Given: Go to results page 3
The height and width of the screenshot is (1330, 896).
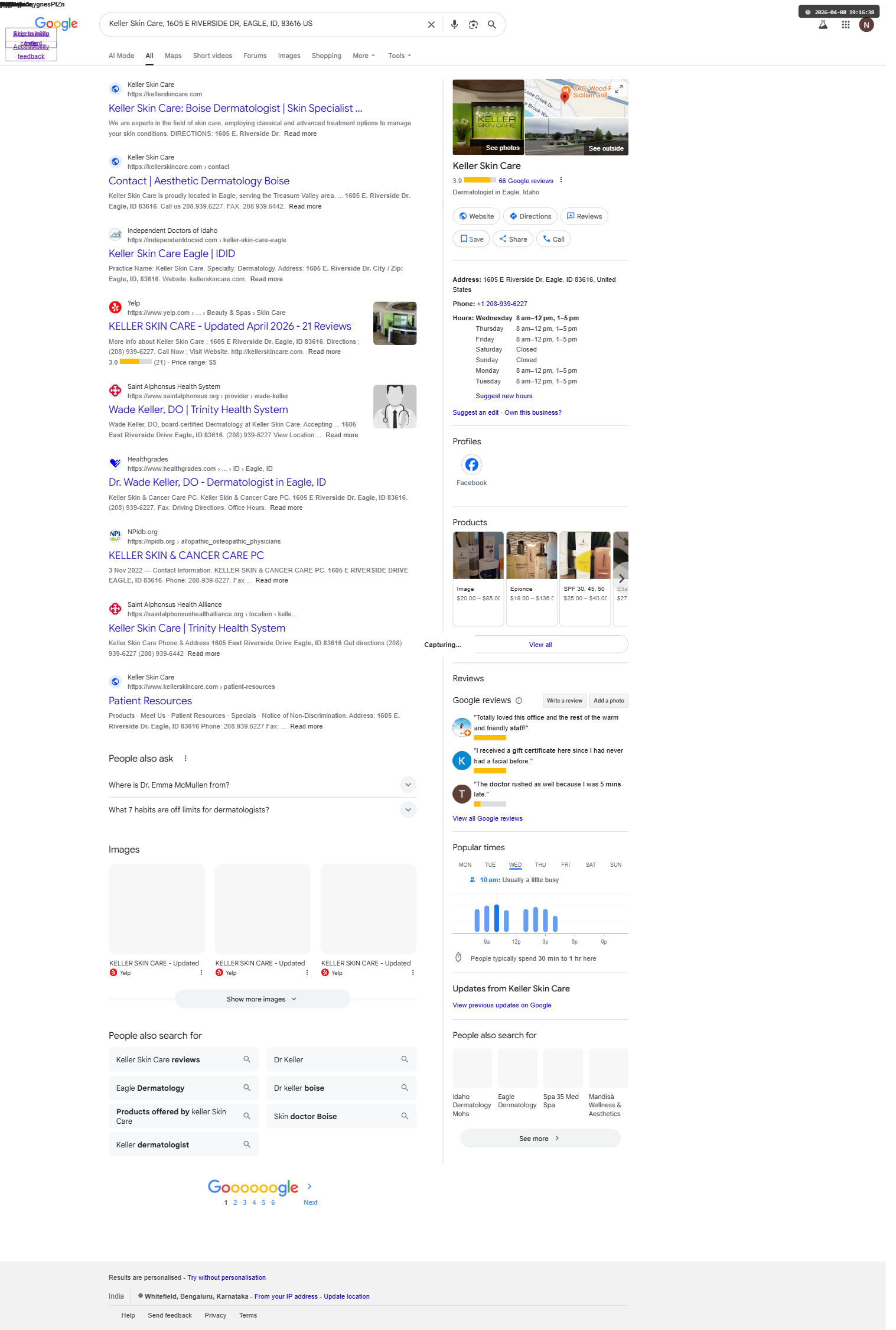Looking at the screenshot, I should tap(245, 1202).
